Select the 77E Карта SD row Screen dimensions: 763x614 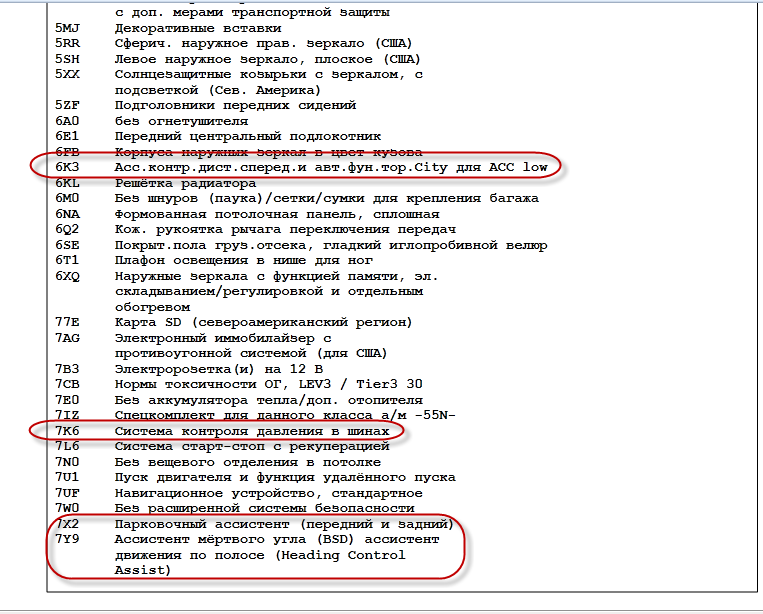coord(234,322)
